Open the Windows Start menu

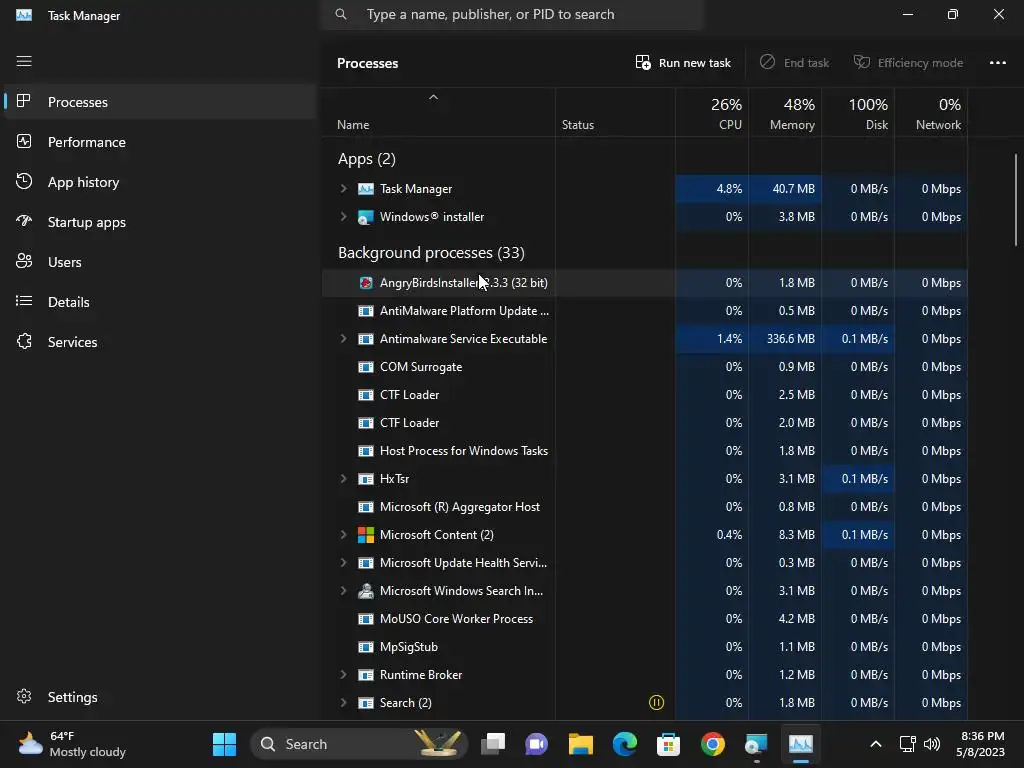click(224, 744)
